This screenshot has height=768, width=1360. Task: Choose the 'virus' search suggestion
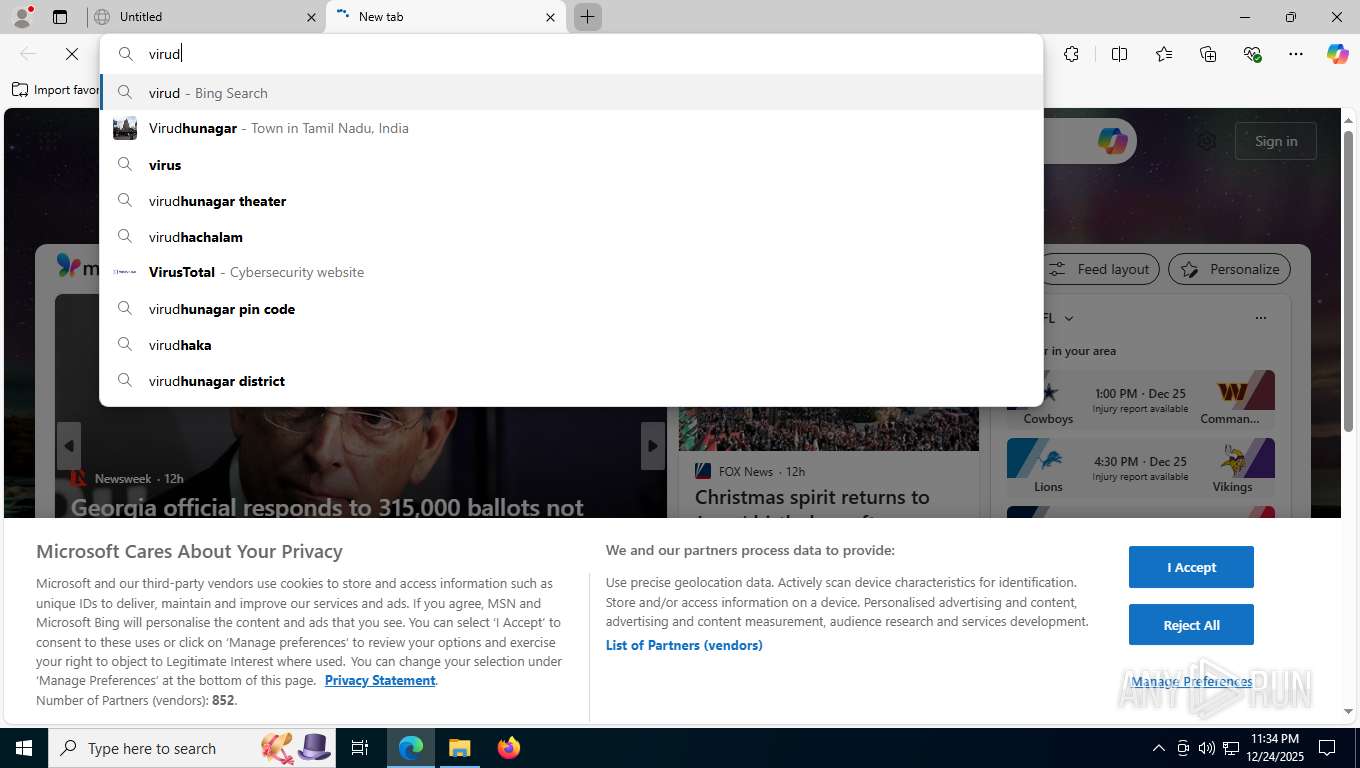click(571, 165)
